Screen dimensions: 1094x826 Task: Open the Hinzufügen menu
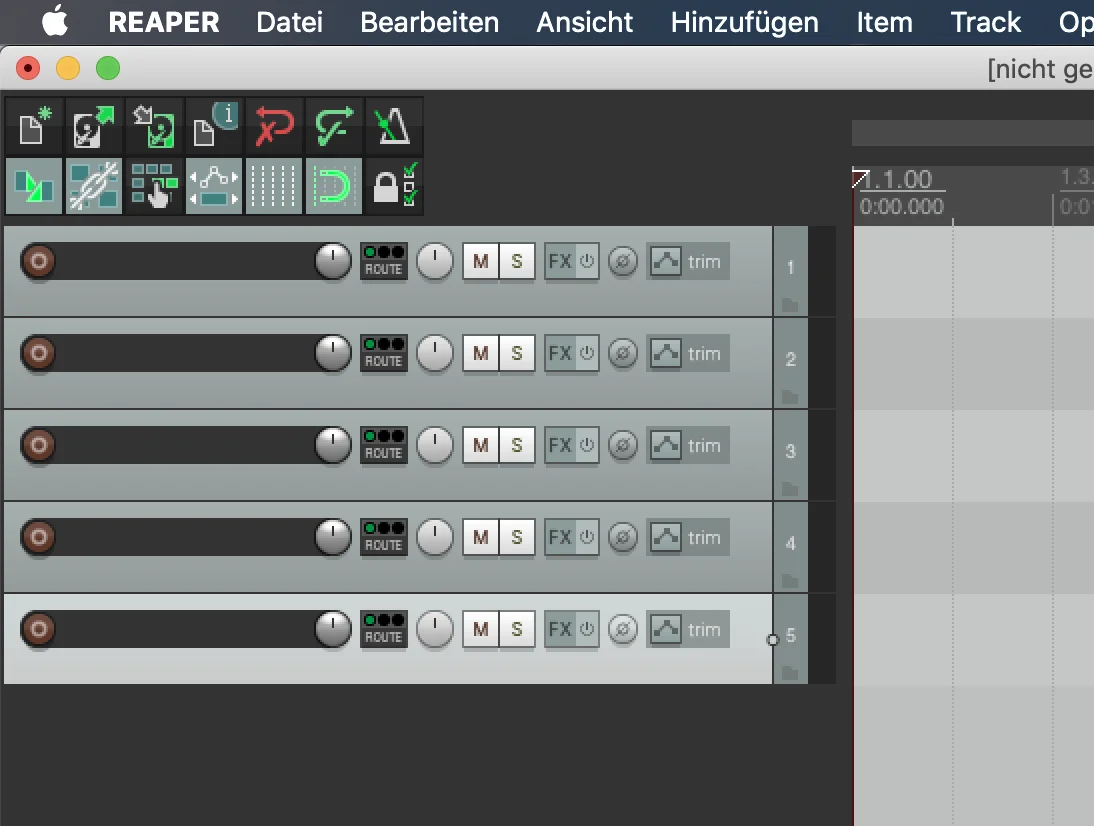(744, 22)
